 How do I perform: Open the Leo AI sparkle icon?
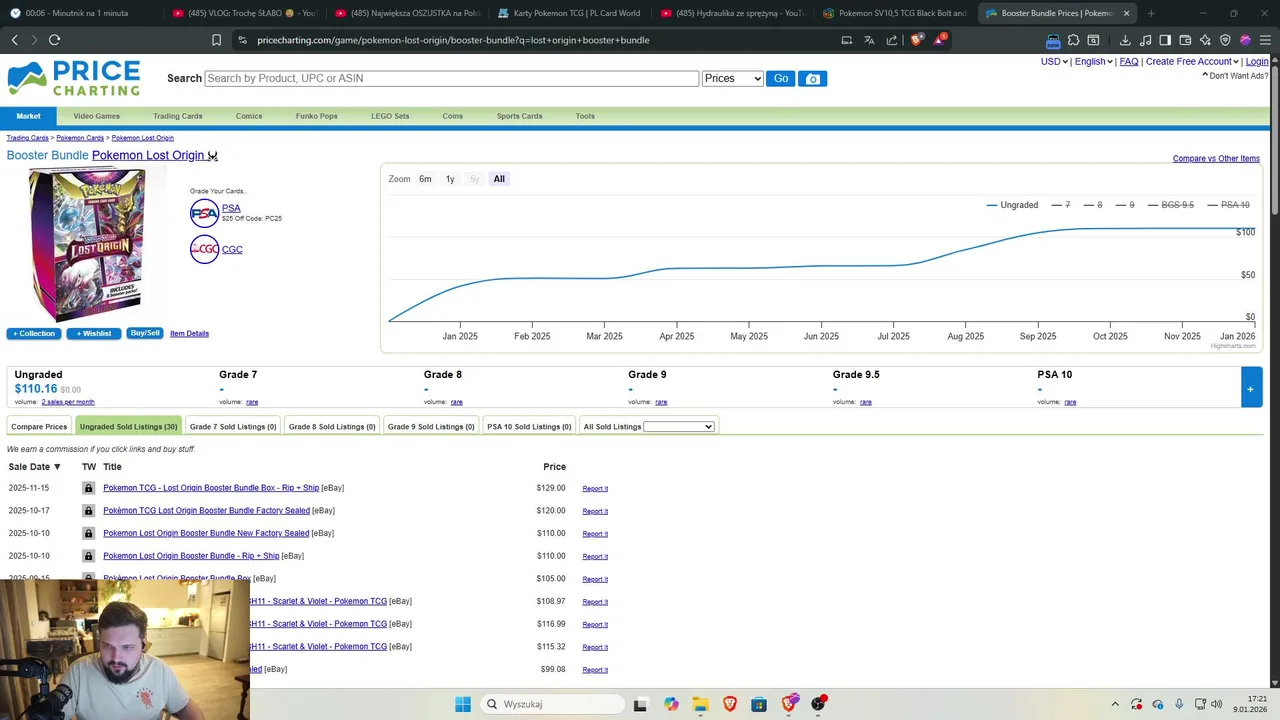1205,40
